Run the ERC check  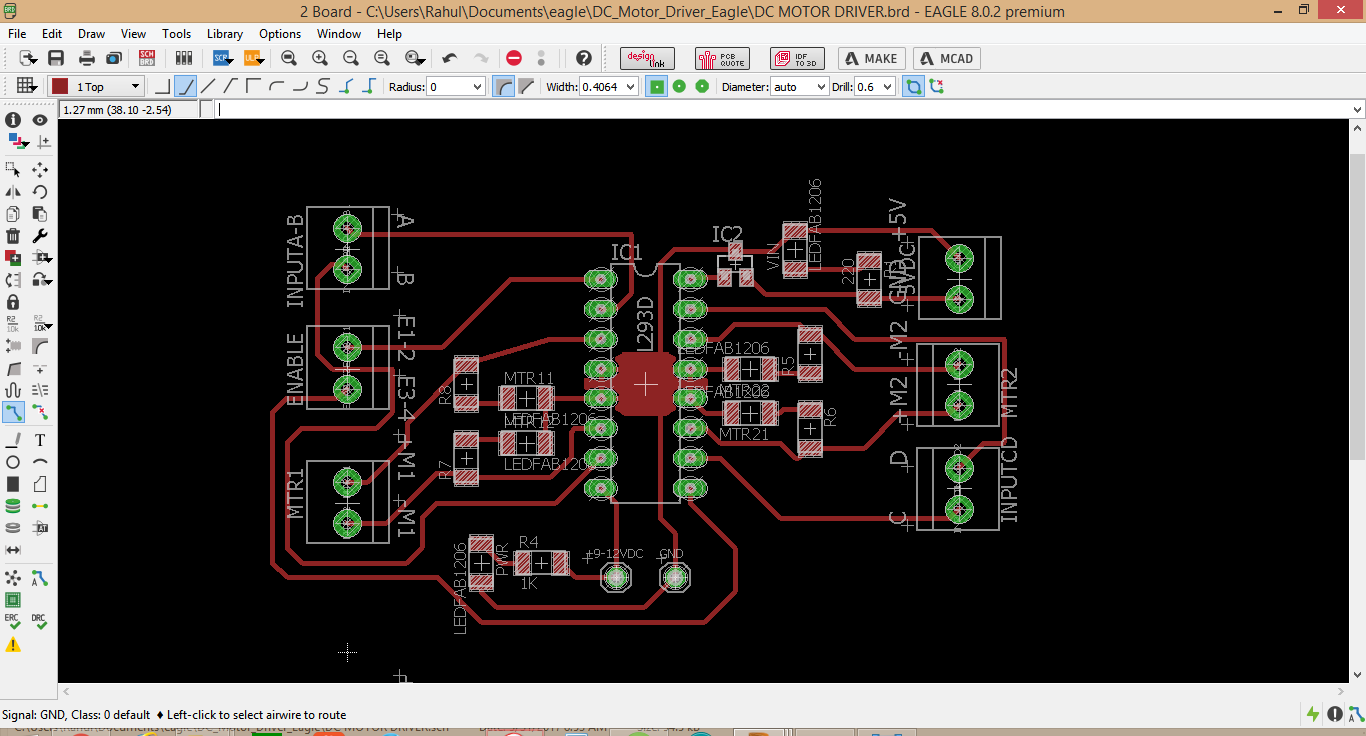click(13, 622)
